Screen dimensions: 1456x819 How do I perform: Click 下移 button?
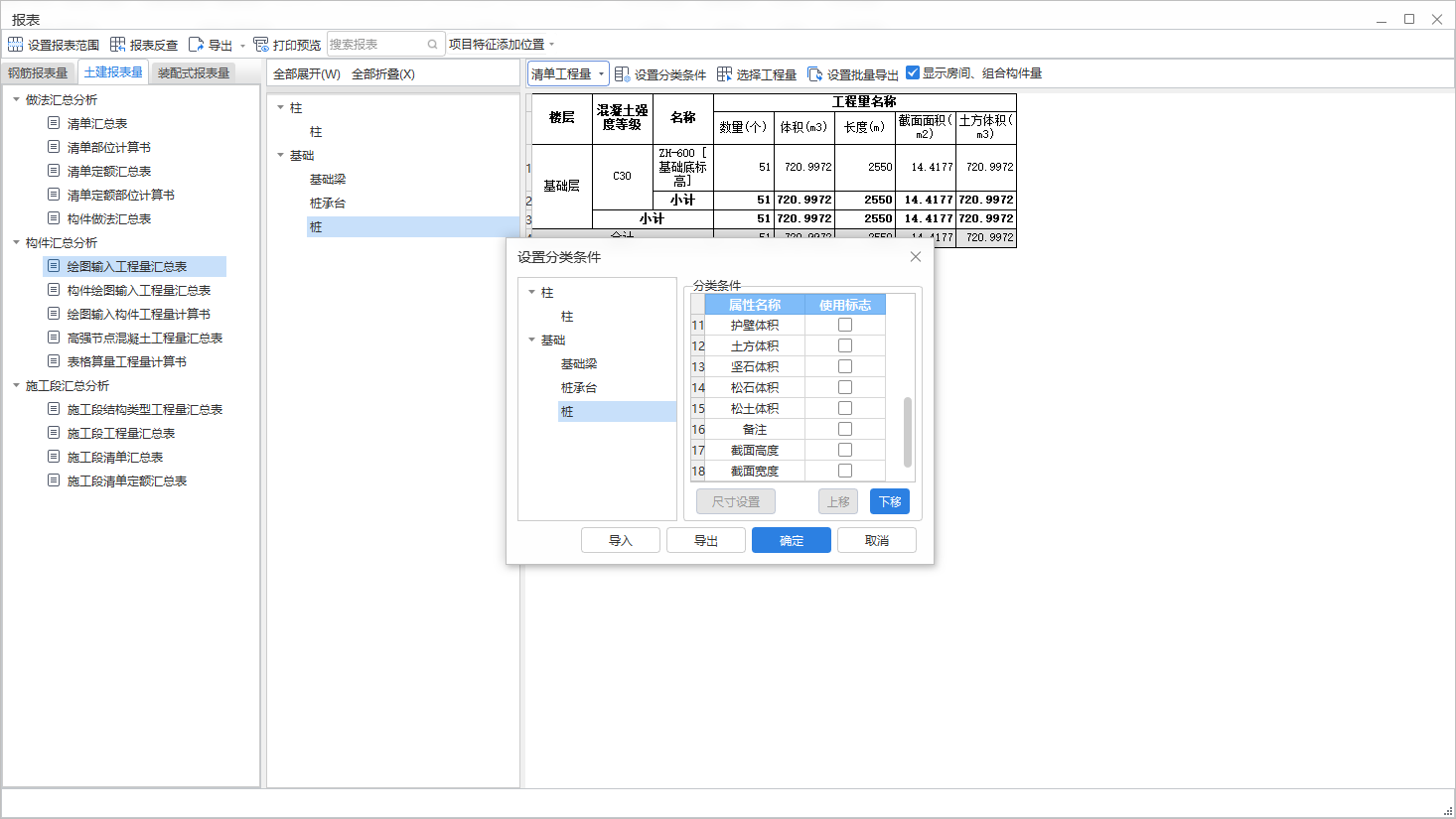(x=890, y=501)
